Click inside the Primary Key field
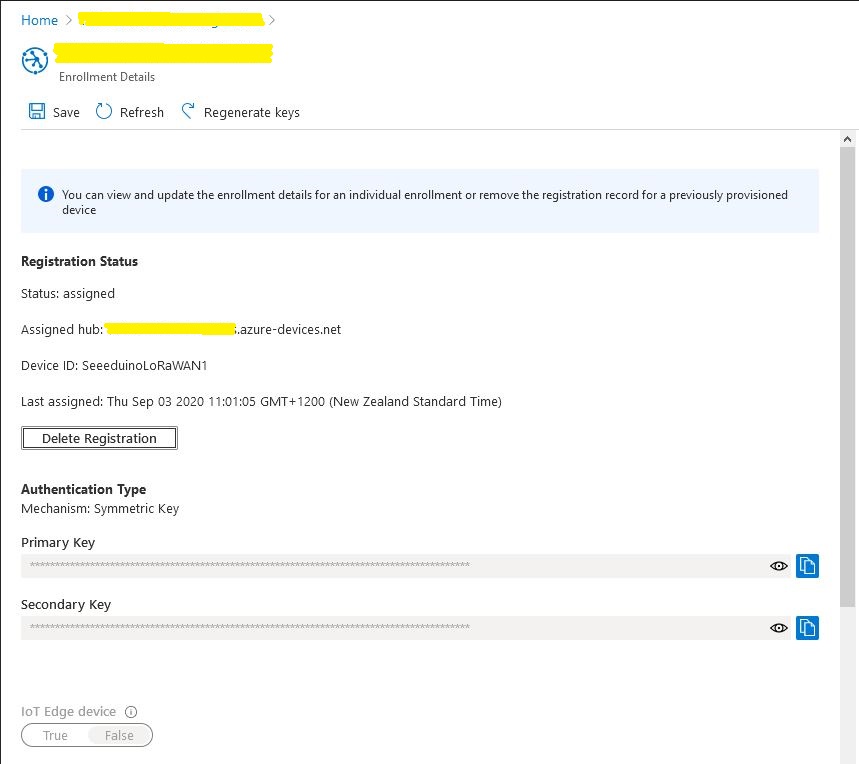 point(390,566)
